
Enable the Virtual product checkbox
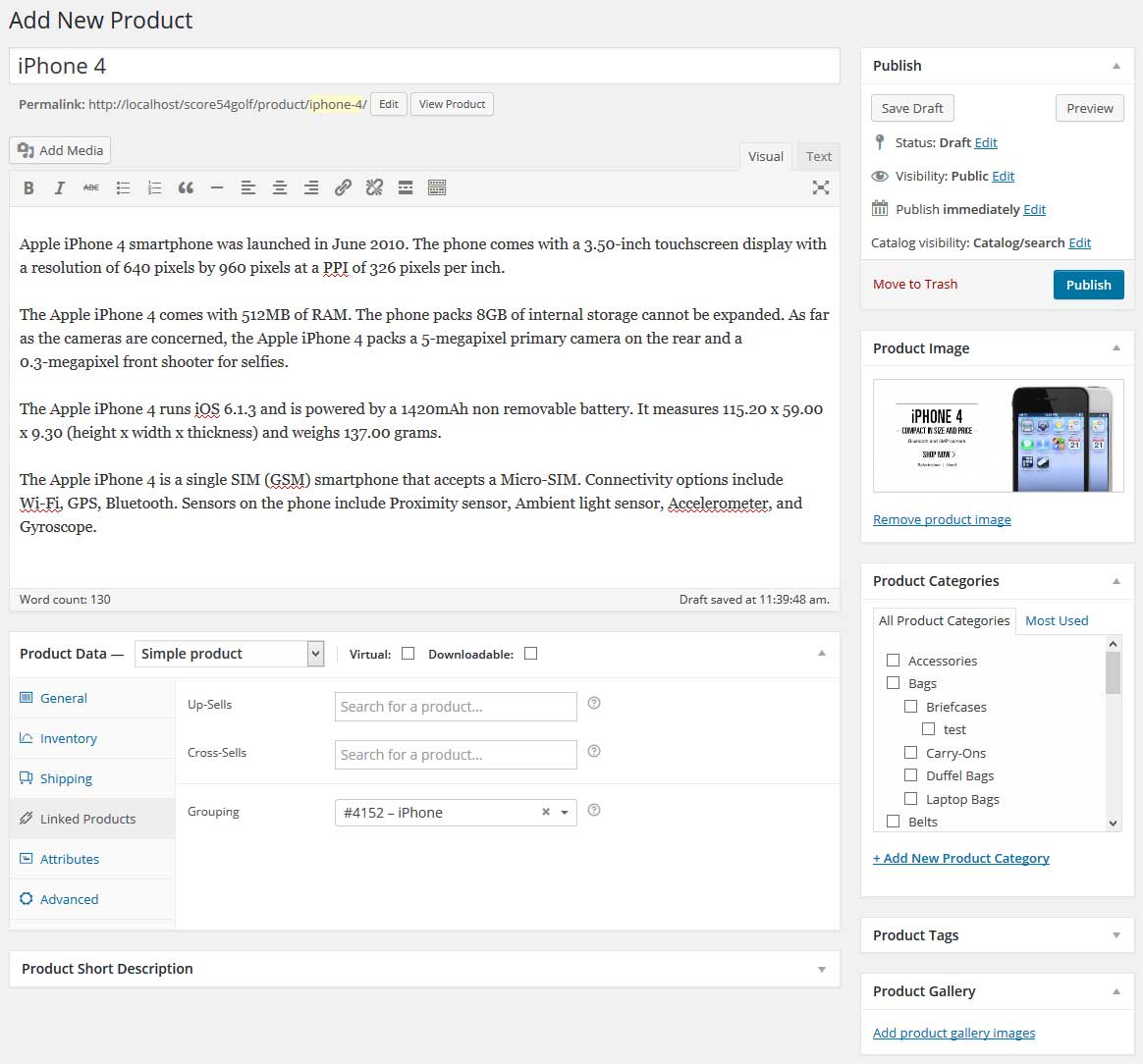[x=408, y=653]
